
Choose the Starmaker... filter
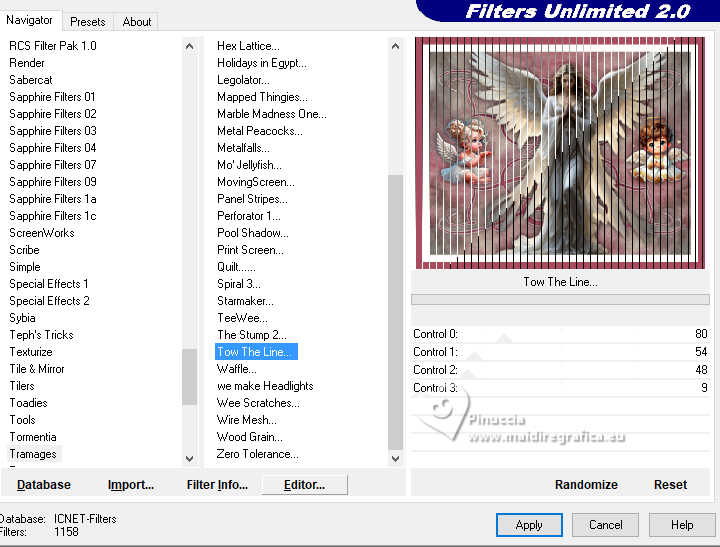coord(245,301)
